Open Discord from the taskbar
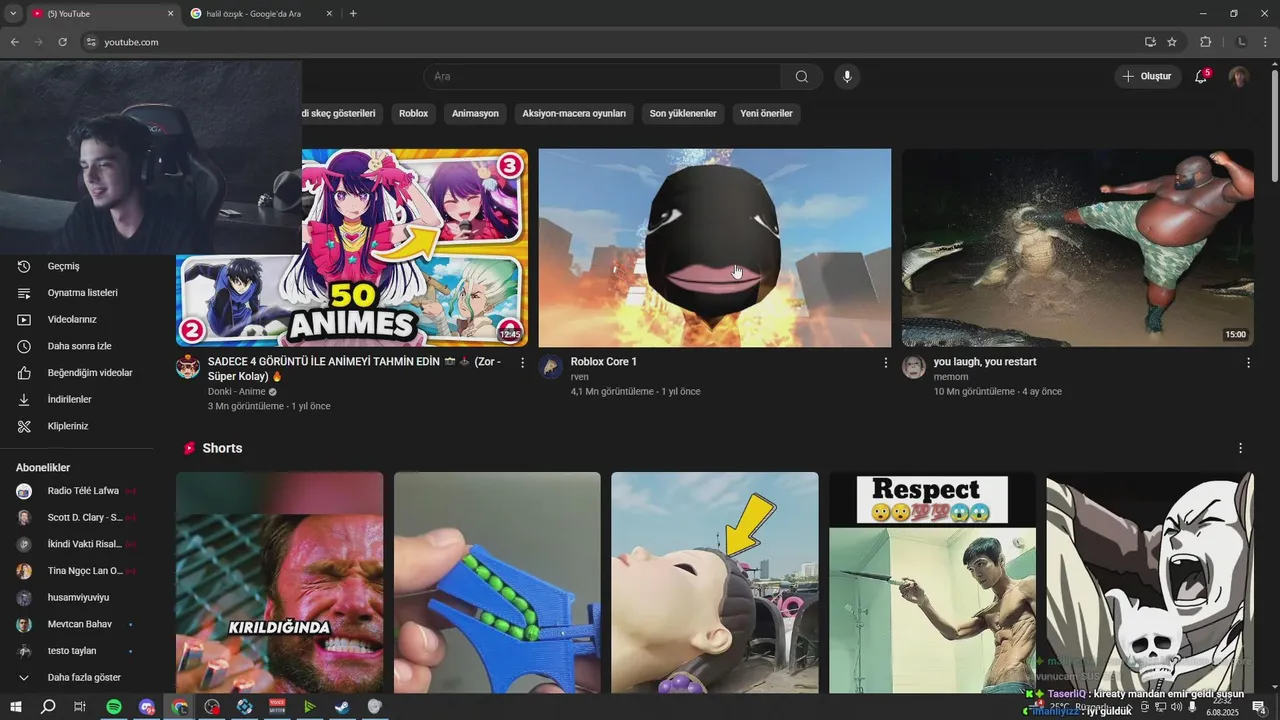This screenshot has height=720, width=1280. click(x=147, y=707)
